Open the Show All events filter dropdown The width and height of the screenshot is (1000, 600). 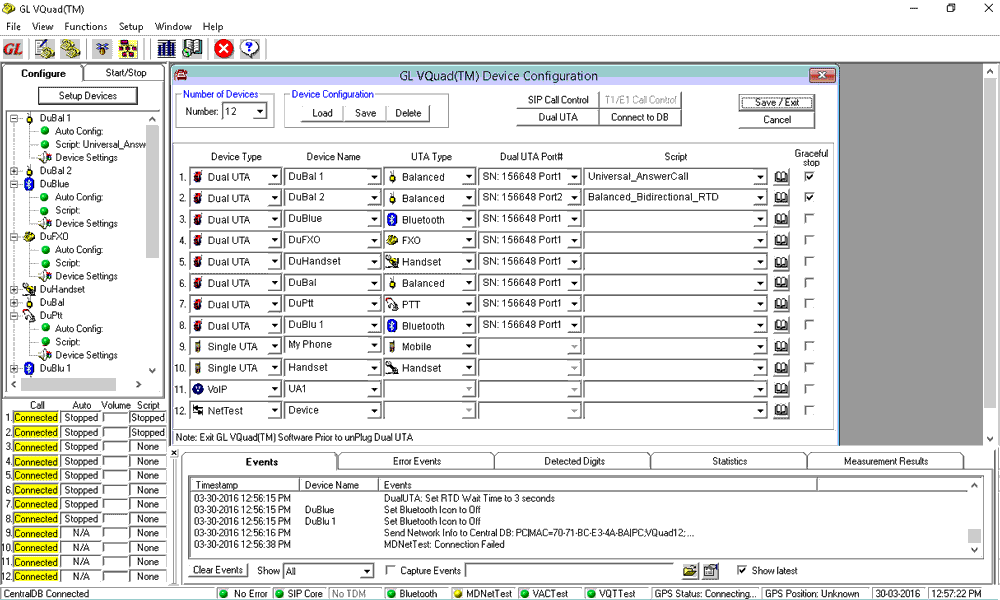367,571
